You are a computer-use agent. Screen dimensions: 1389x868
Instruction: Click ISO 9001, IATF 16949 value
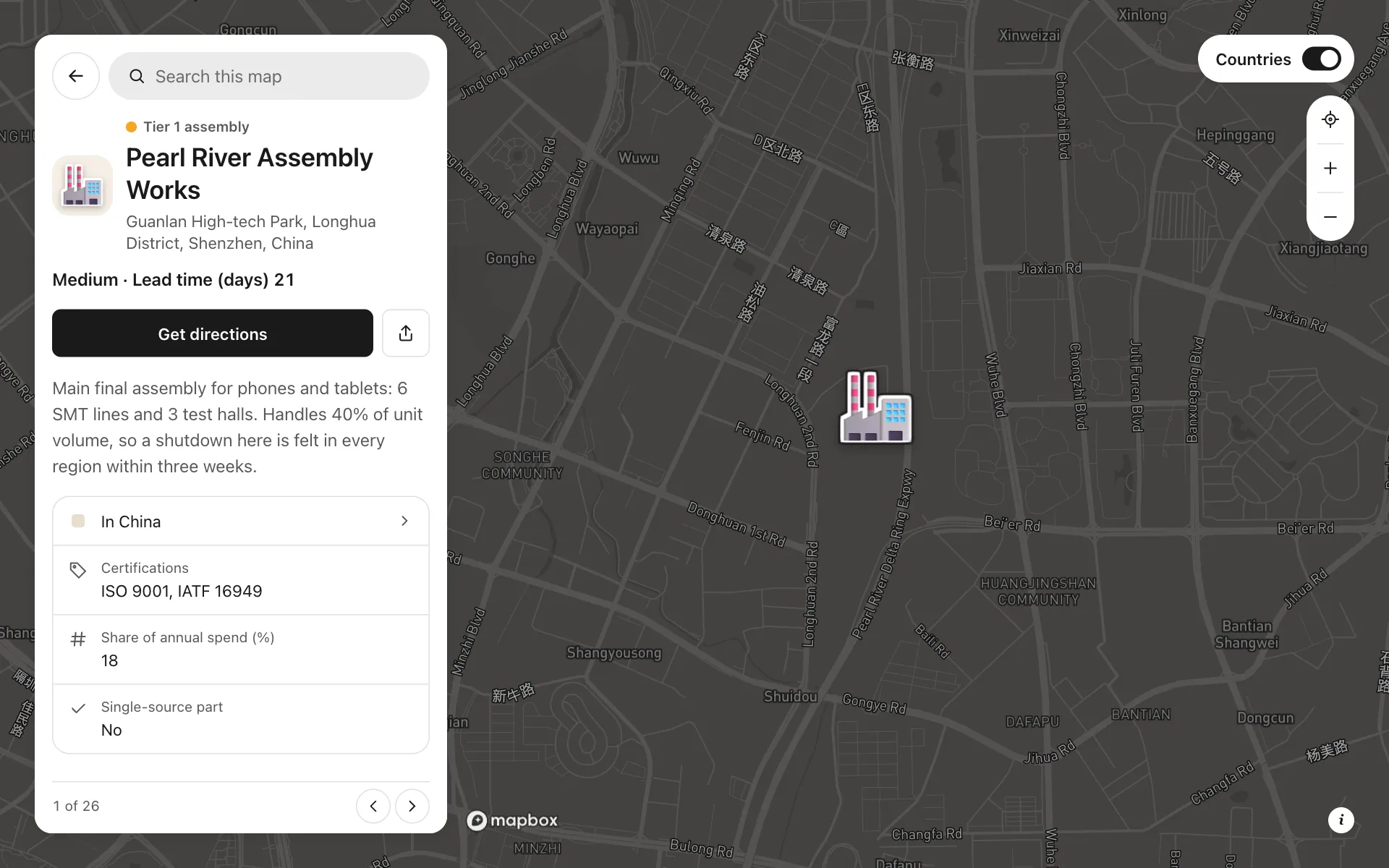[x=182, y=591]
